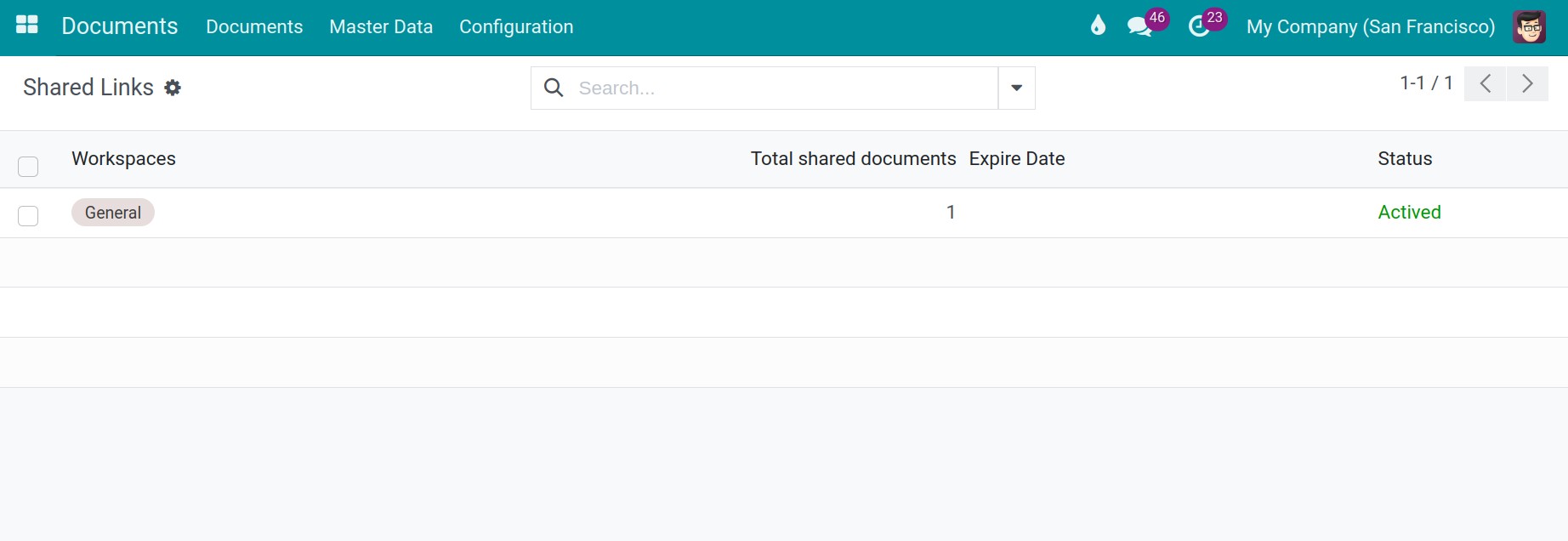This screenshot has height=541, width=1568.
Task: Sort by the Workspaces column header
Action: 123,159
